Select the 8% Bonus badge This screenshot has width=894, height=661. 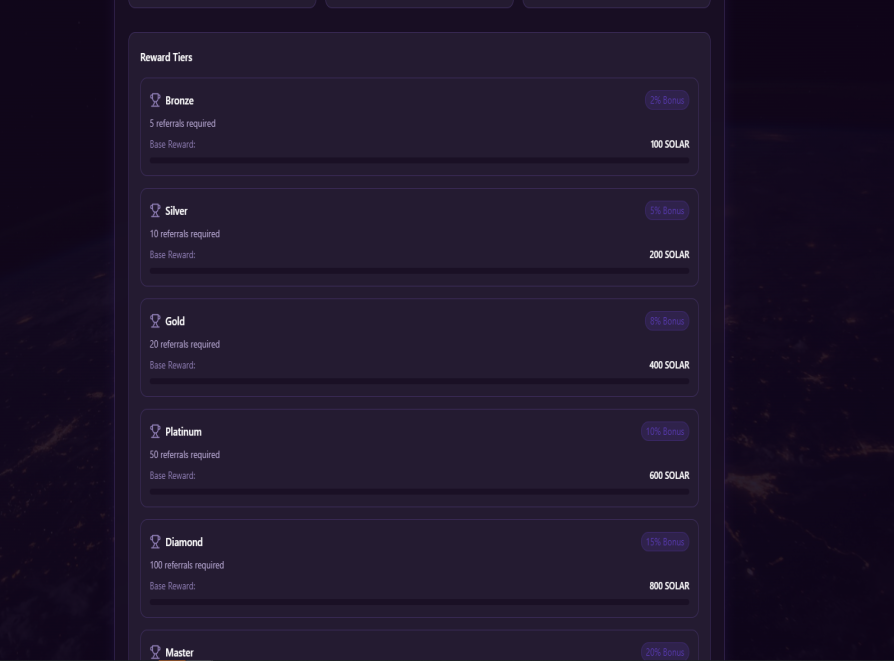(667, 321)
